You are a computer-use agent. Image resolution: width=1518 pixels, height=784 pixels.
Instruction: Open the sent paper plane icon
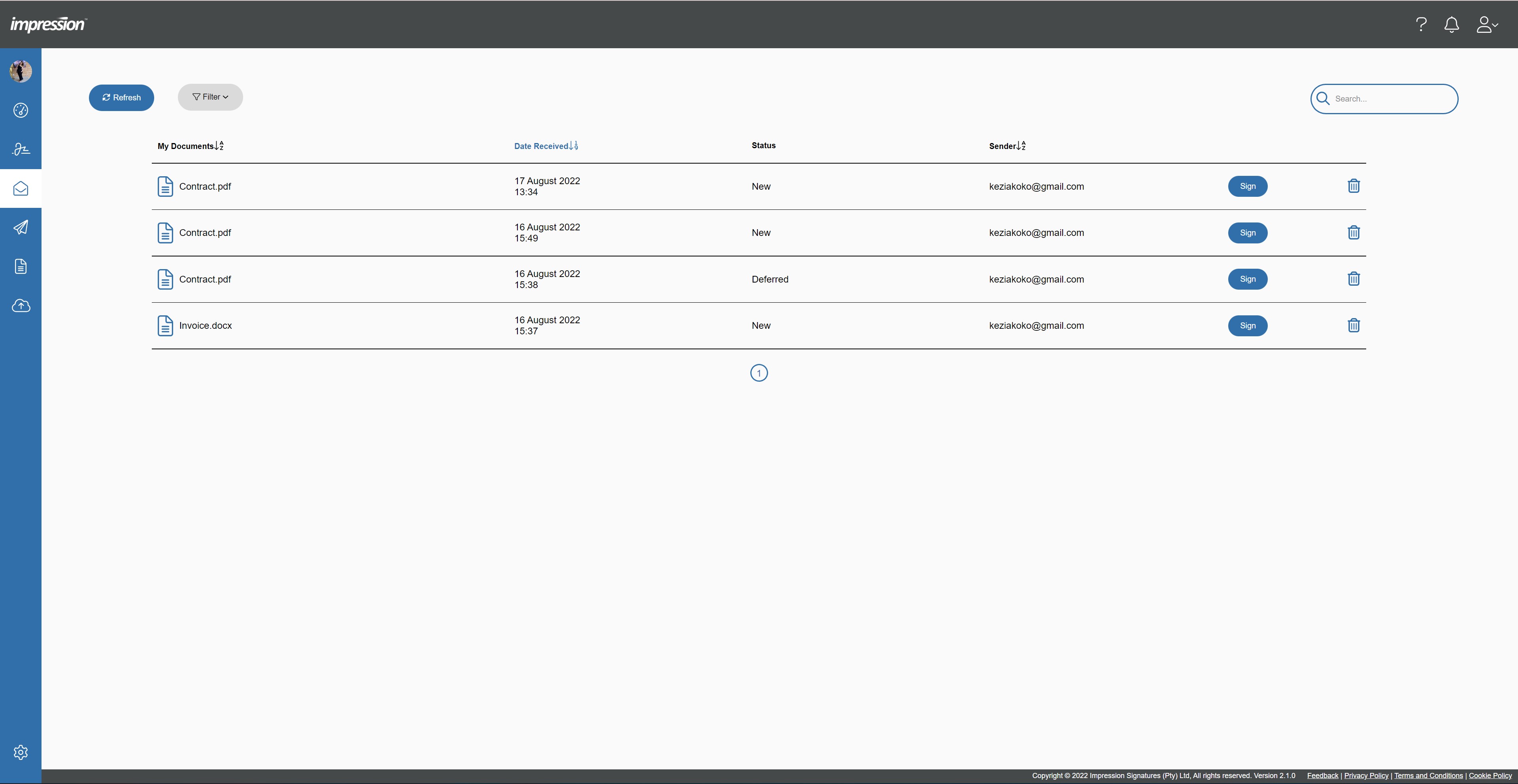21,227
